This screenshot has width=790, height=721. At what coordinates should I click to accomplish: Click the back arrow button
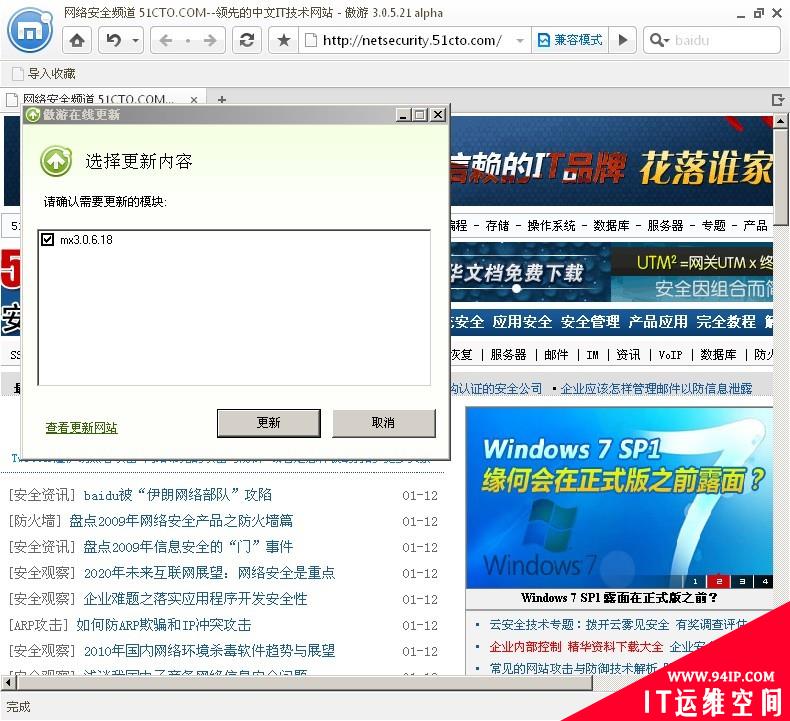coord(166,40)
